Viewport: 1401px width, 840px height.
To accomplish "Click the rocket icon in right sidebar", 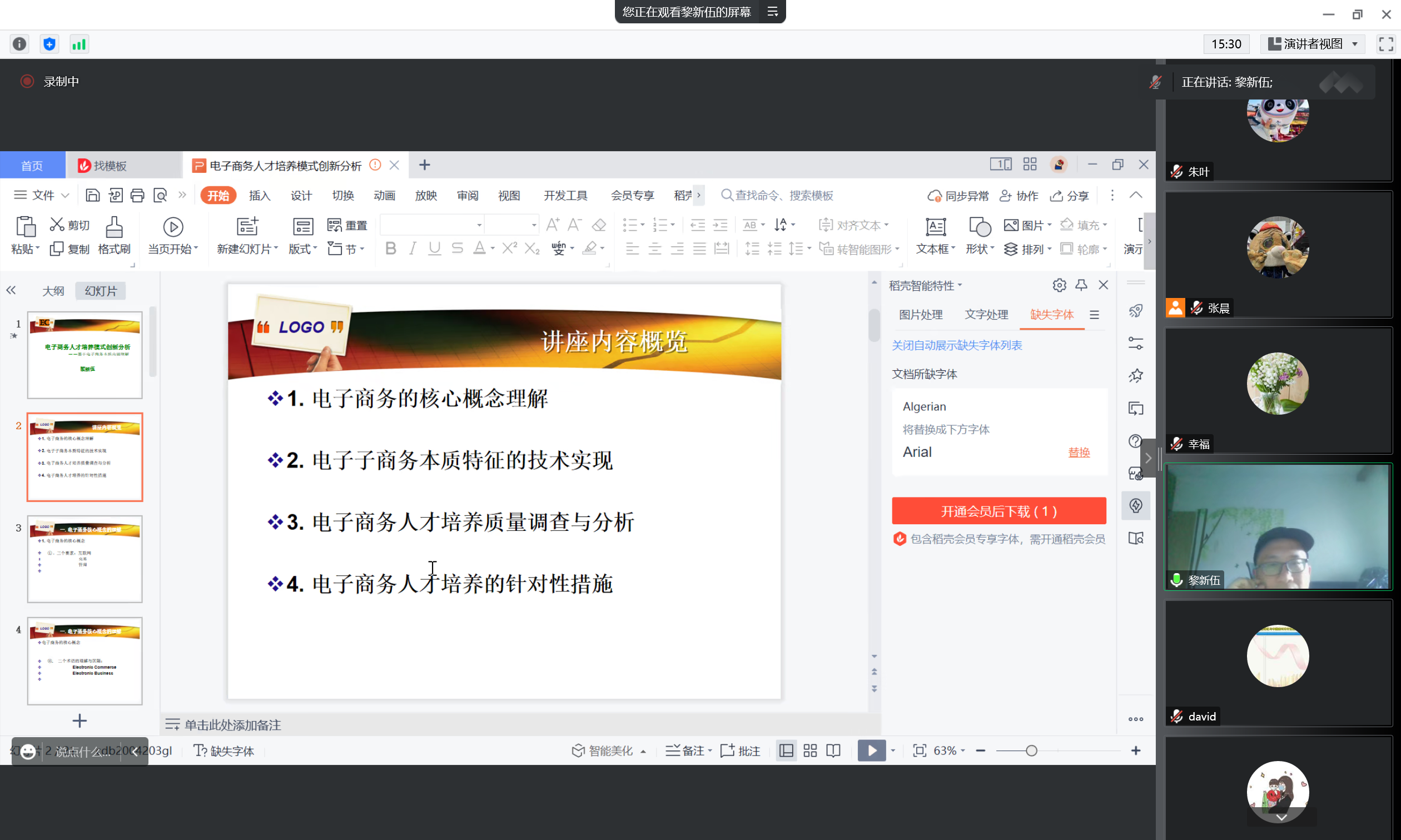I will 1135,311.
